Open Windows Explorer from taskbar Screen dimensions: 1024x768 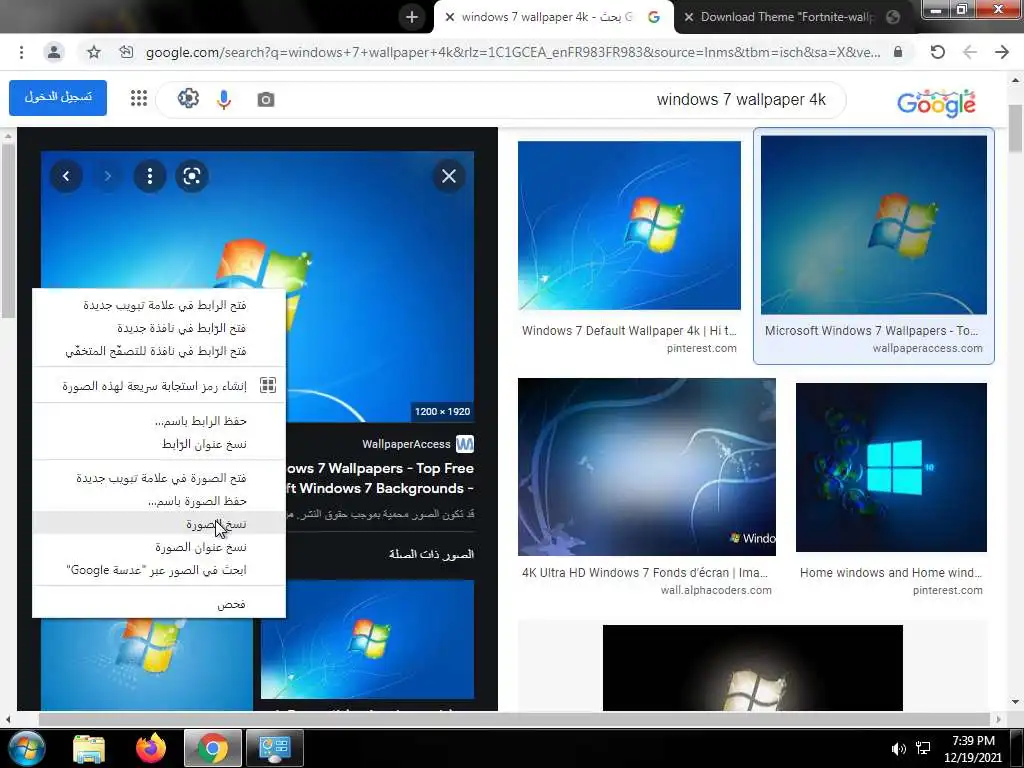point(89,748)
